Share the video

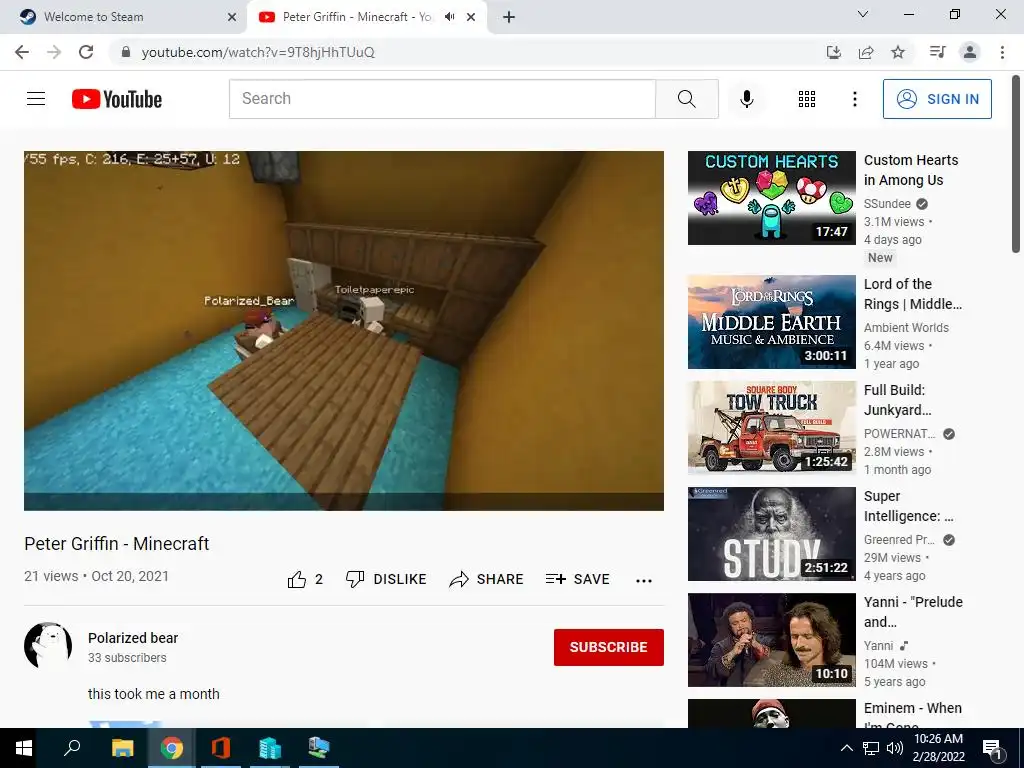(x=486, y=579)
